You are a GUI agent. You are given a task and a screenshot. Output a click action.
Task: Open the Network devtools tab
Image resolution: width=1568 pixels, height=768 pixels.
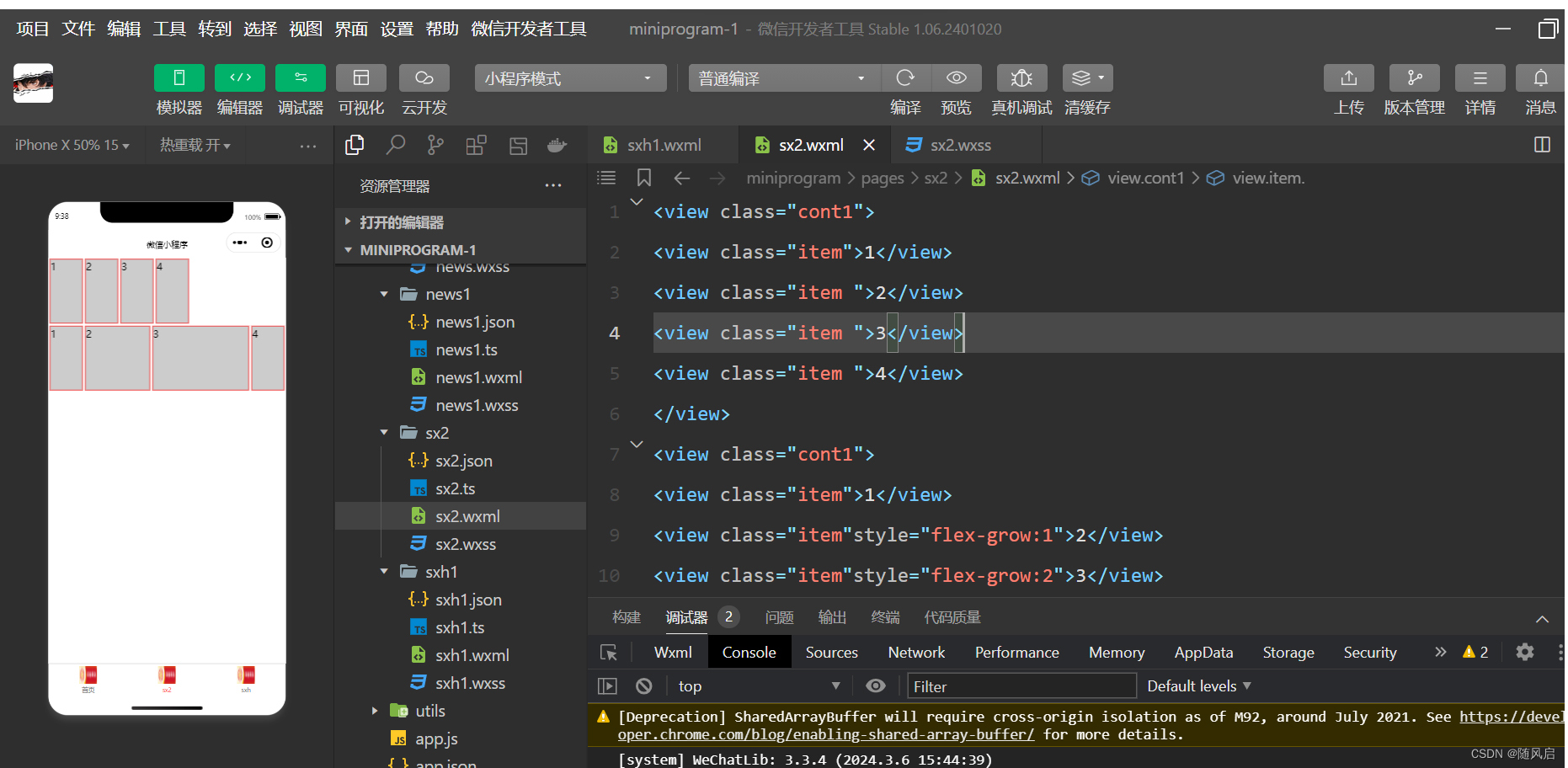916,653
